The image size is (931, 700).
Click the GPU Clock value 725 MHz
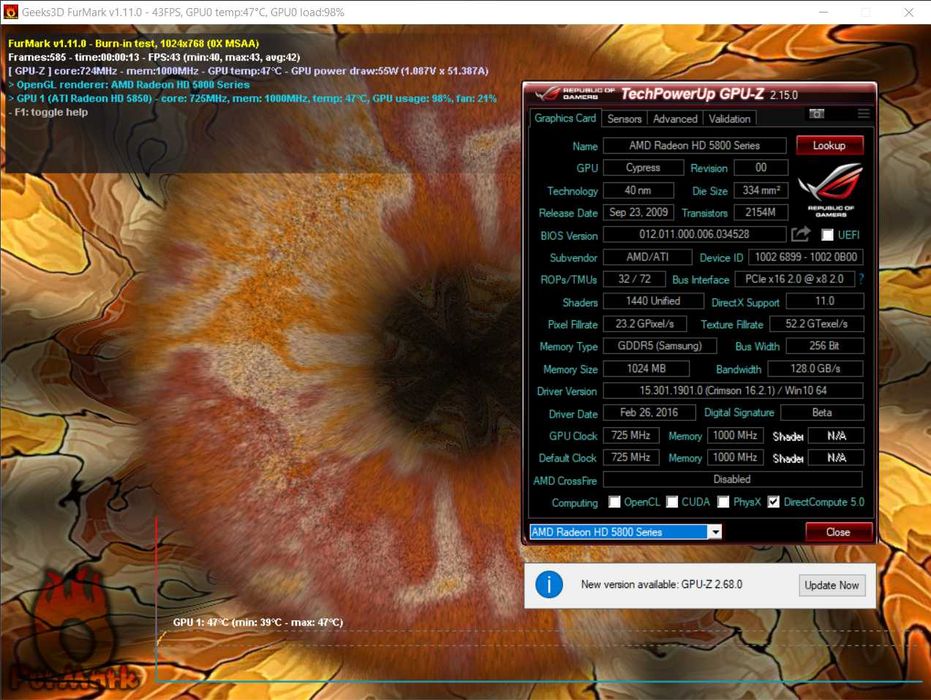631,435
